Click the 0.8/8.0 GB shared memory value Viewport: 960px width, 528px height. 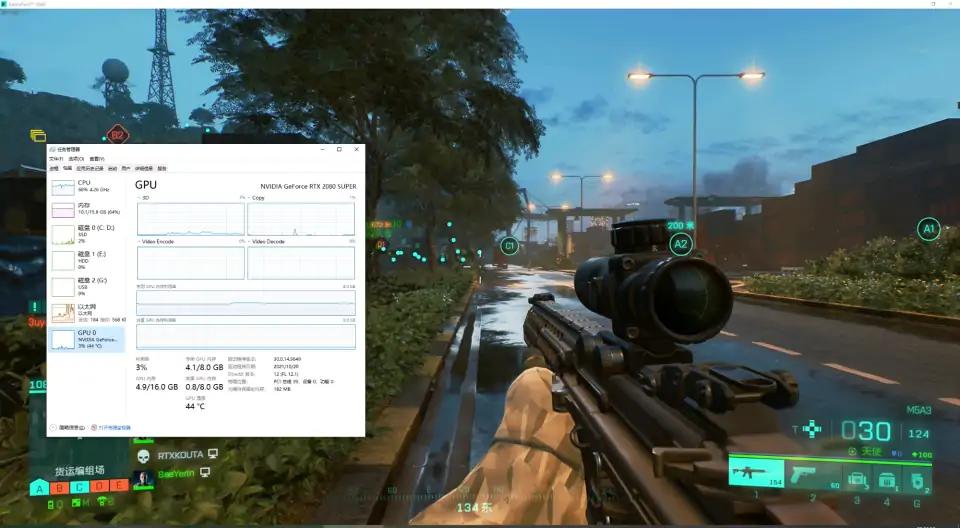click(204, 387)
